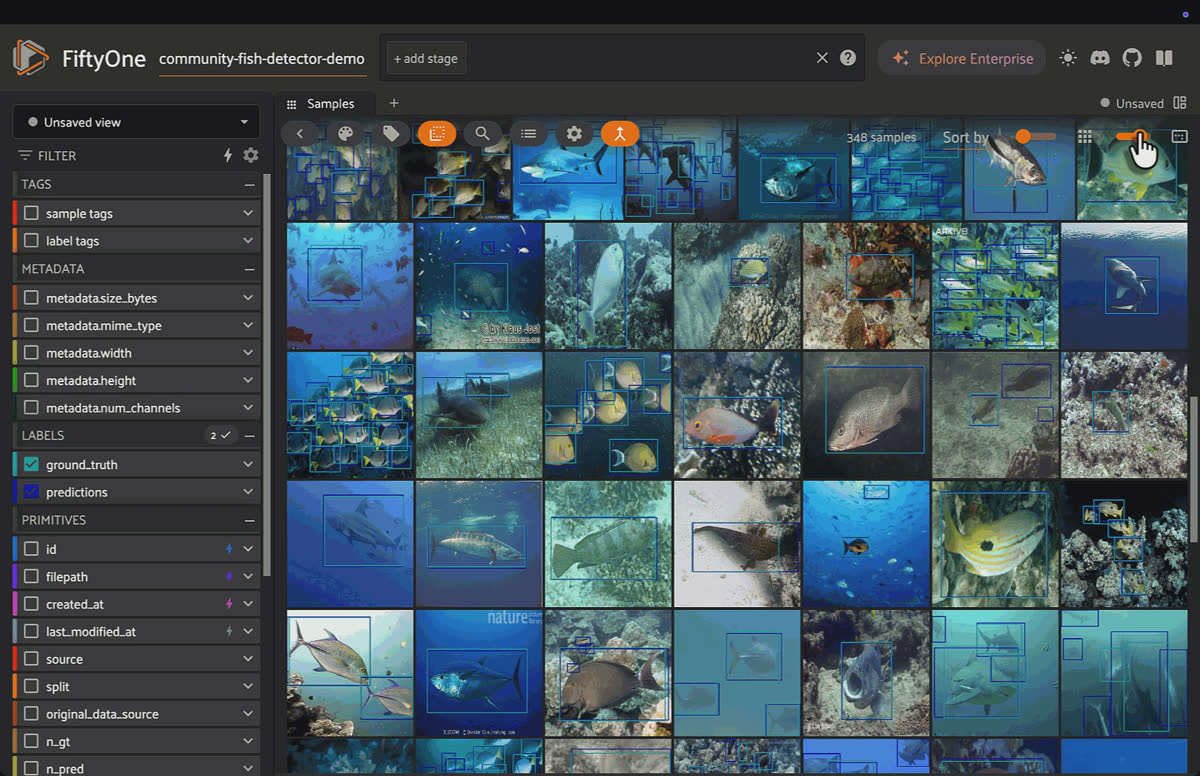
Task: Clear the 2 selected LABELS badge
Action: 220,435
